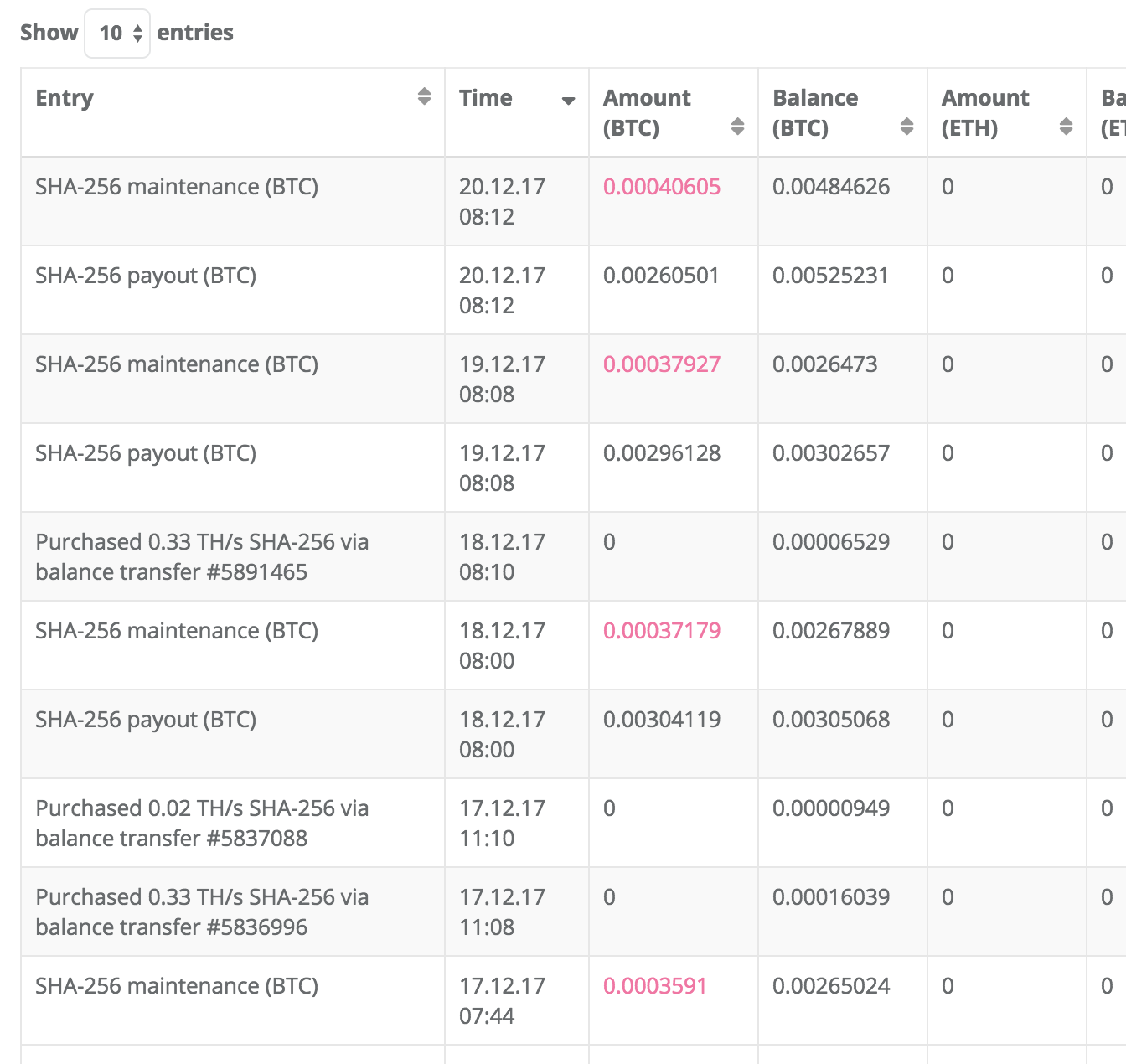Click balance value 0.00484626
This screenshot has height=1064, width=1126.
pos(831,187)
